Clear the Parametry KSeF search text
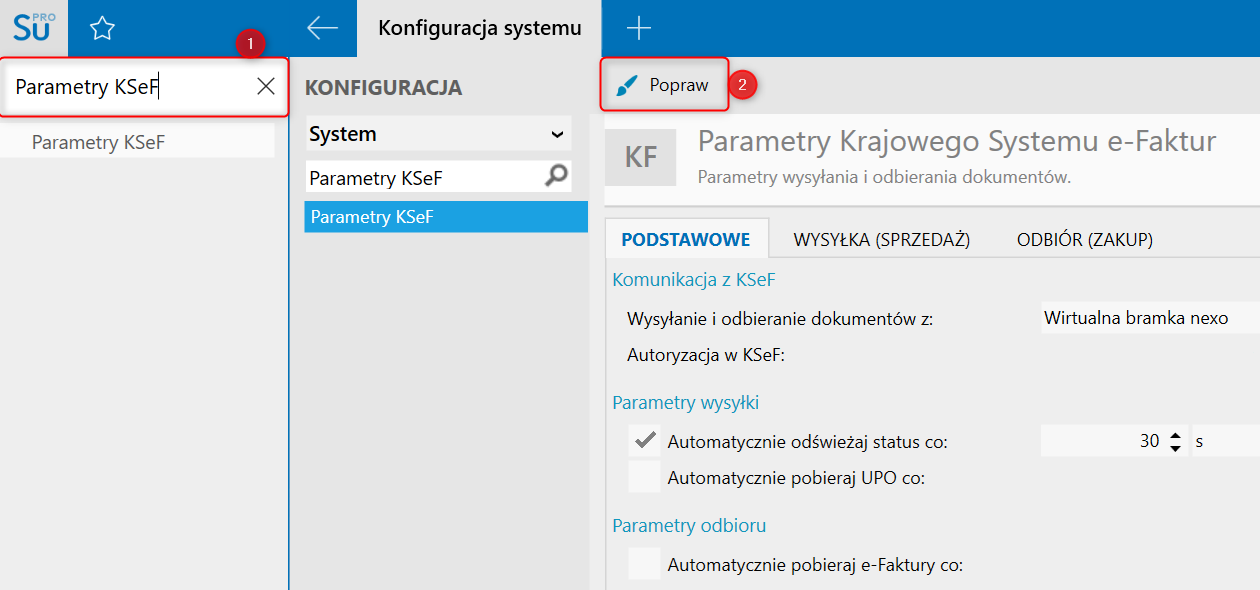The height and width of the screenshot is (590, 1260). pyautogui.click(x=266, y=87)
